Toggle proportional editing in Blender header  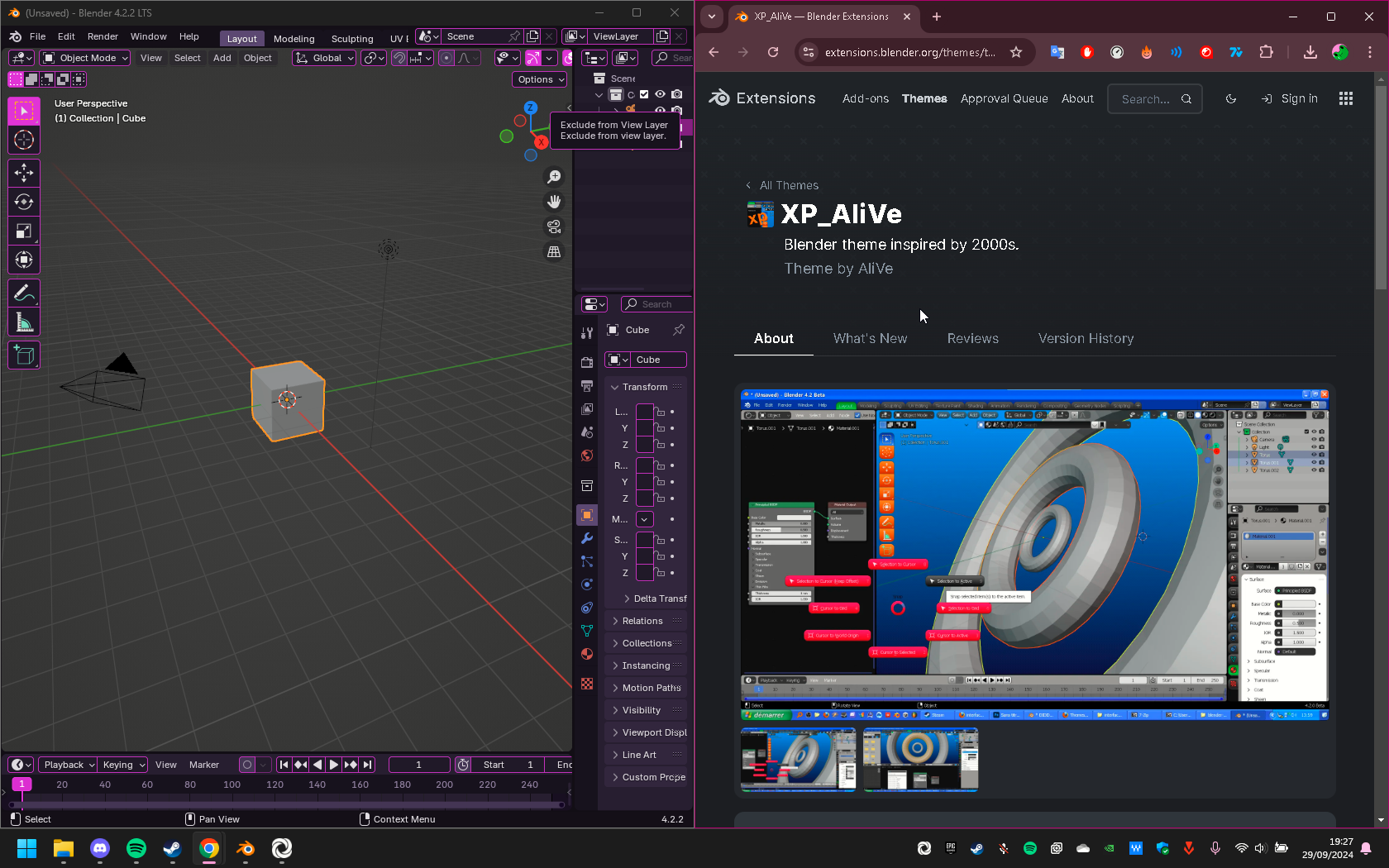coord(446,58)
